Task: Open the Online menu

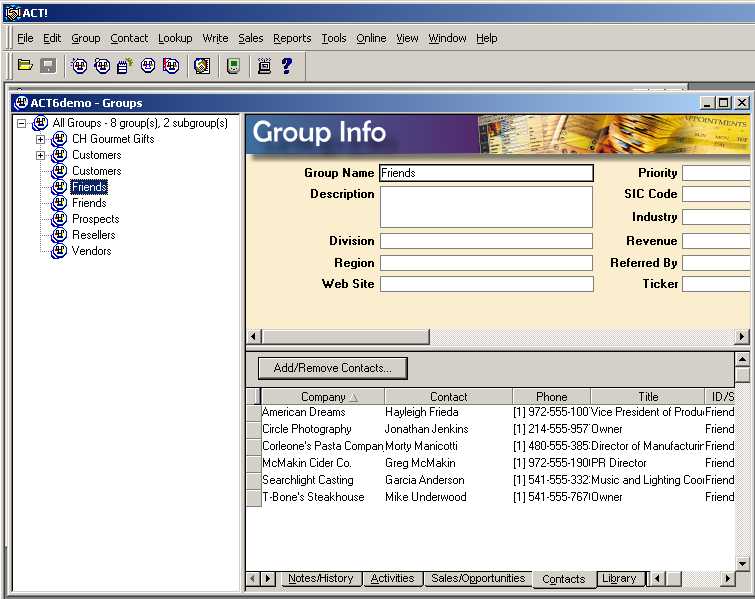Action: [371, 38]
